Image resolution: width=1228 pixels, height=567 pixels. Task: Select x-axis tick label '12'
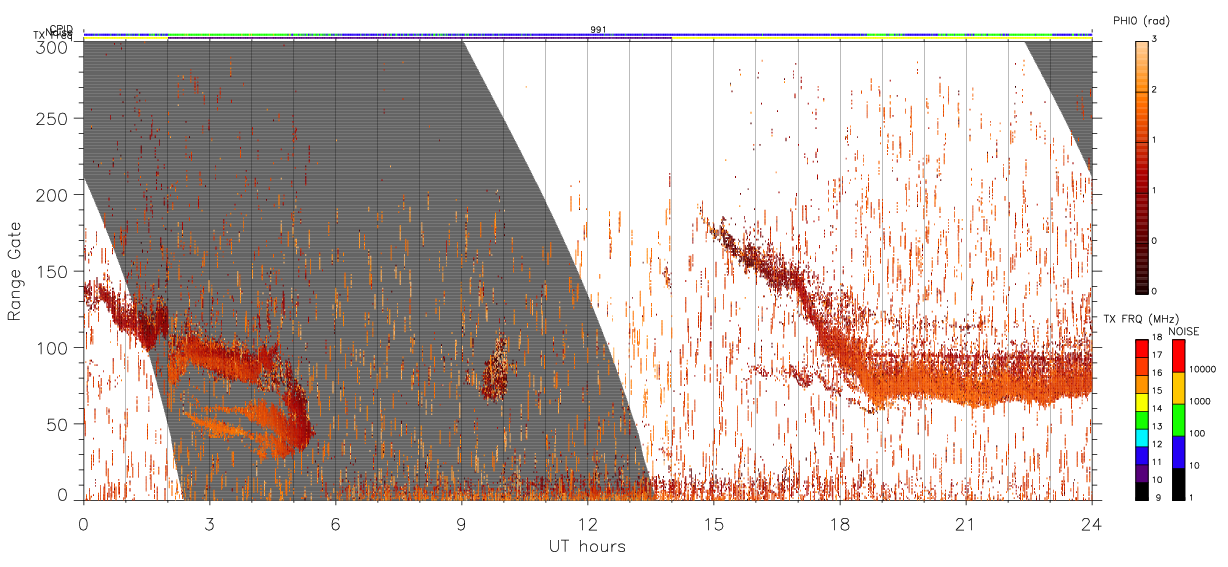pos(587,524)
